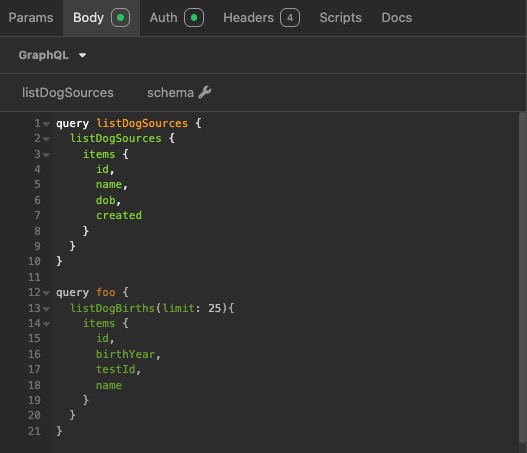Viewport: 527px width, 453px height.
Task: Click the 'limit' argument name
Action: 178,308
